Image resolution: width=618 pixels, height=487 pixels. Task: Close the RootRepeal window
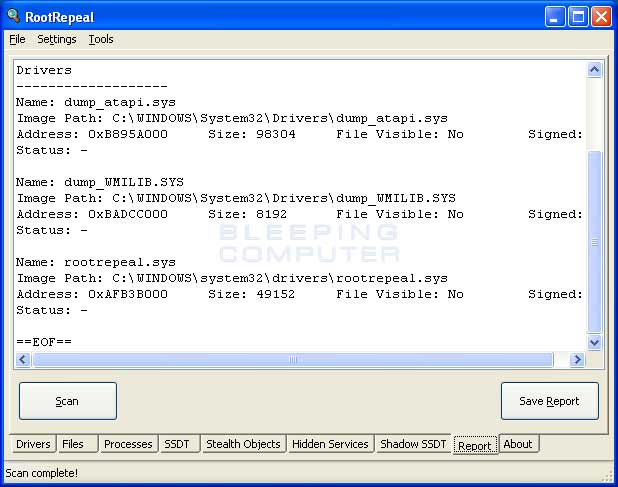pos(601,17)
